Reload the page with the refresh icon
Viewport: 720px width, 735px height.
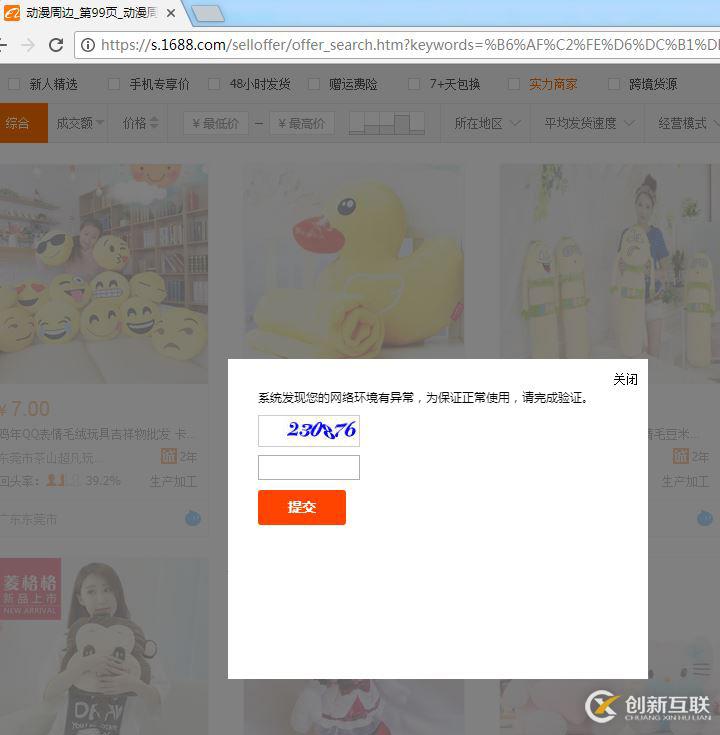tap(56, 45)
